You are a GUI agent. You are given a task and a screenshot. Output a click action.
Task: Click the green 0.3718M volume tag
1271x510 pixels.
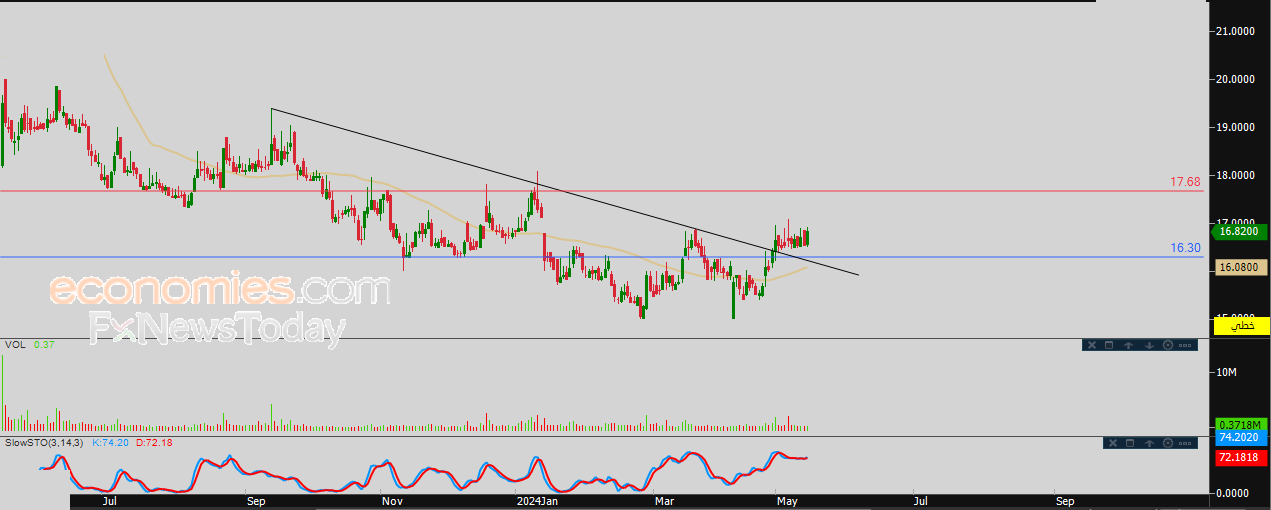[x=1241, y=424]
